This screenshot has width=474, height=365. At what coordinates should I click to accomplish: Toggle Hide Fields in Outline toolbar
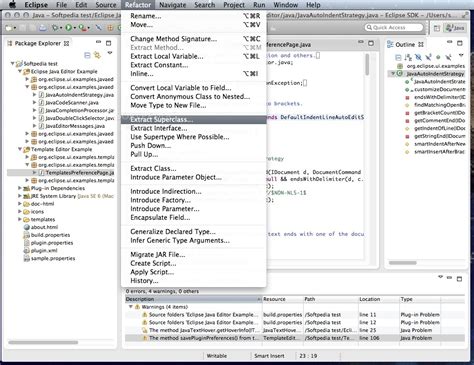418,57
